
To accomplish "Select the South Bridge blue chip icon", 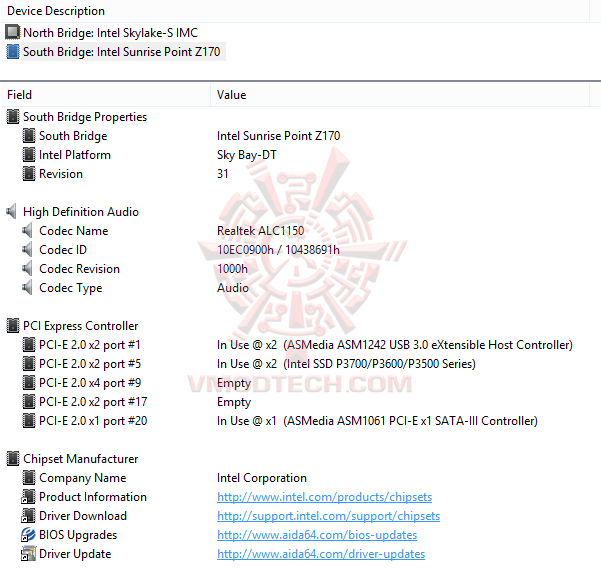I will click(x=13, y=51).
